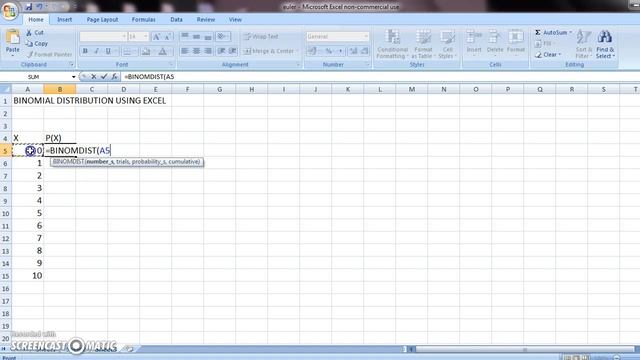Switch to the Page Layout tab
Screen dimensions: 640x360
pos(102,20)
